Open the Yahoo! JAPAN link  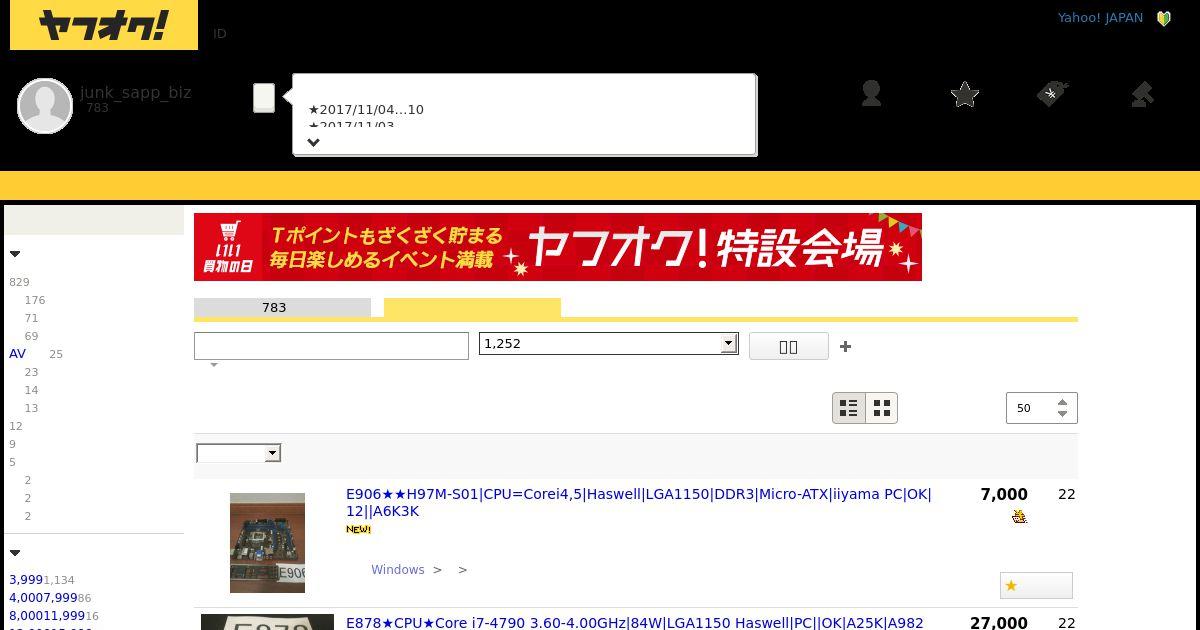pyautogui.click(x=1100, y=18)
